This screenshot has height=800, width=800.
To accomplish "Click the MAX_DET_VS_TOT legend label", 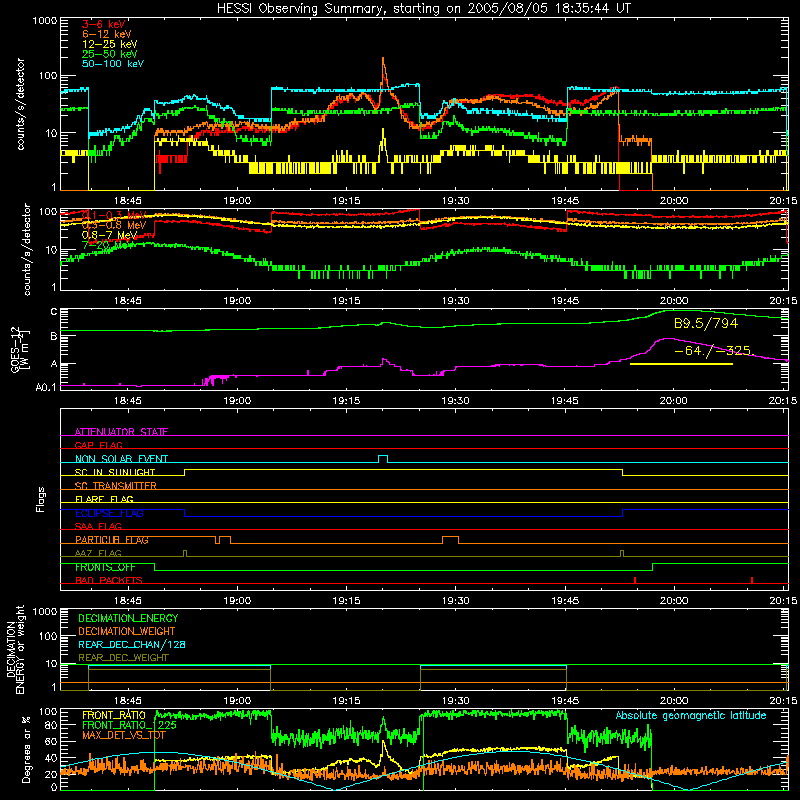I will click(x=124, y=735).
